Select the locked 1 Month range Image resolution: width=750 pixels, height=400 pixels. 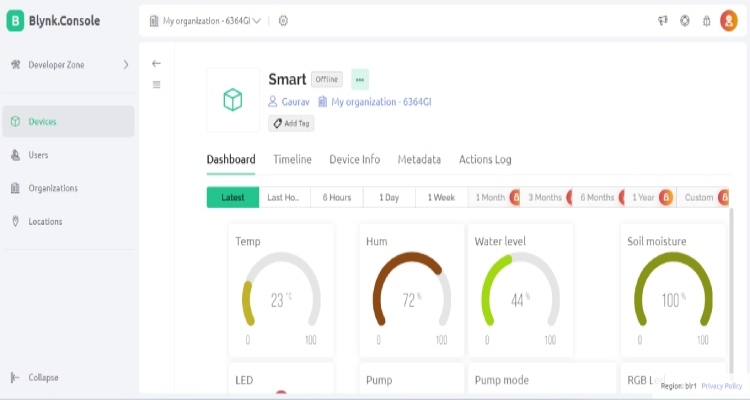(494, 197)
